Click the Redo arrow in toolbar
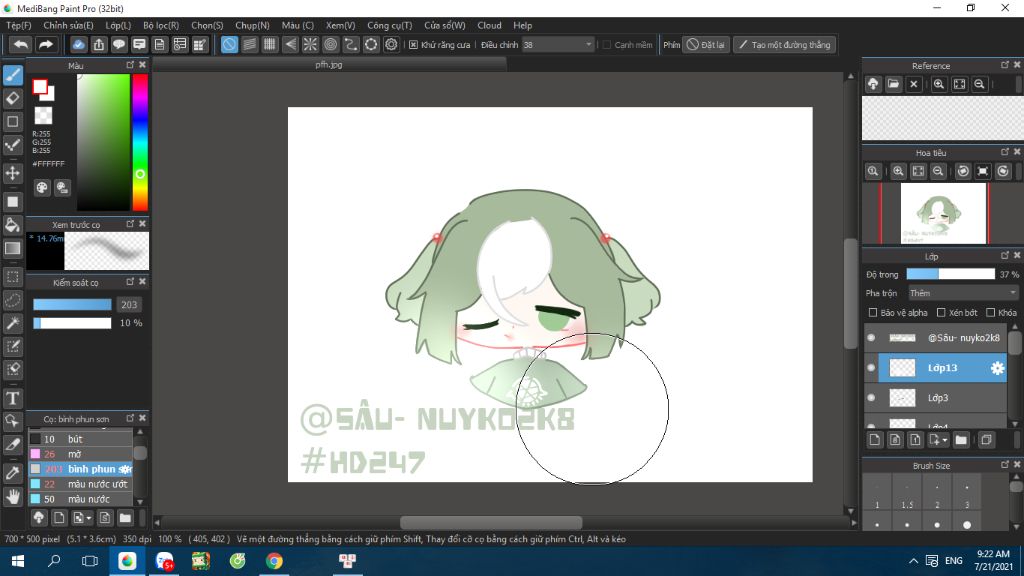Screen dimensions: 1024x576 [x=46, y=44]
